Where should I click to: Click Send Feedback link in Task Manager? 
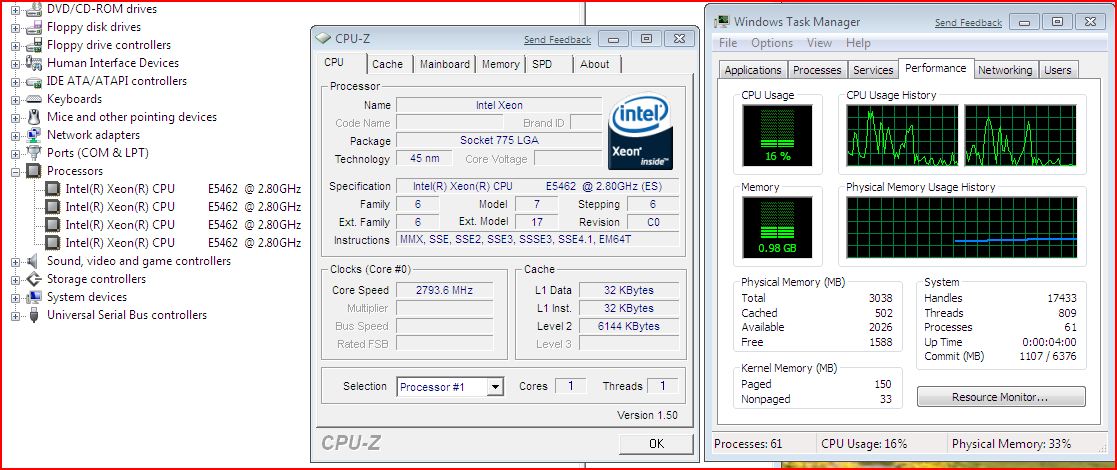pos(968,23)
